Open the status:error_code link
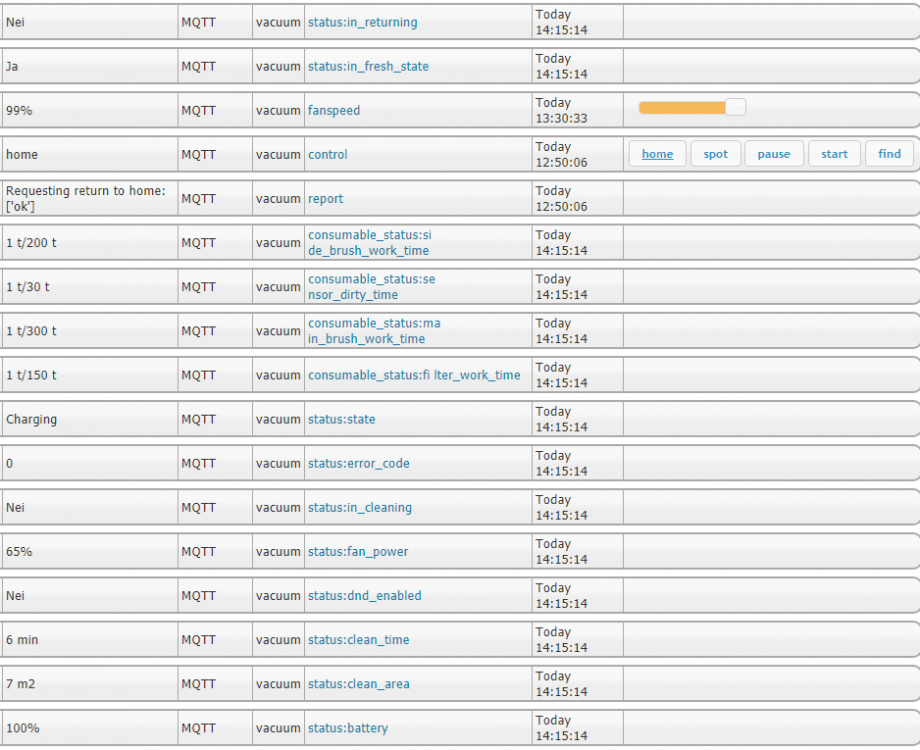 (358, 463)
